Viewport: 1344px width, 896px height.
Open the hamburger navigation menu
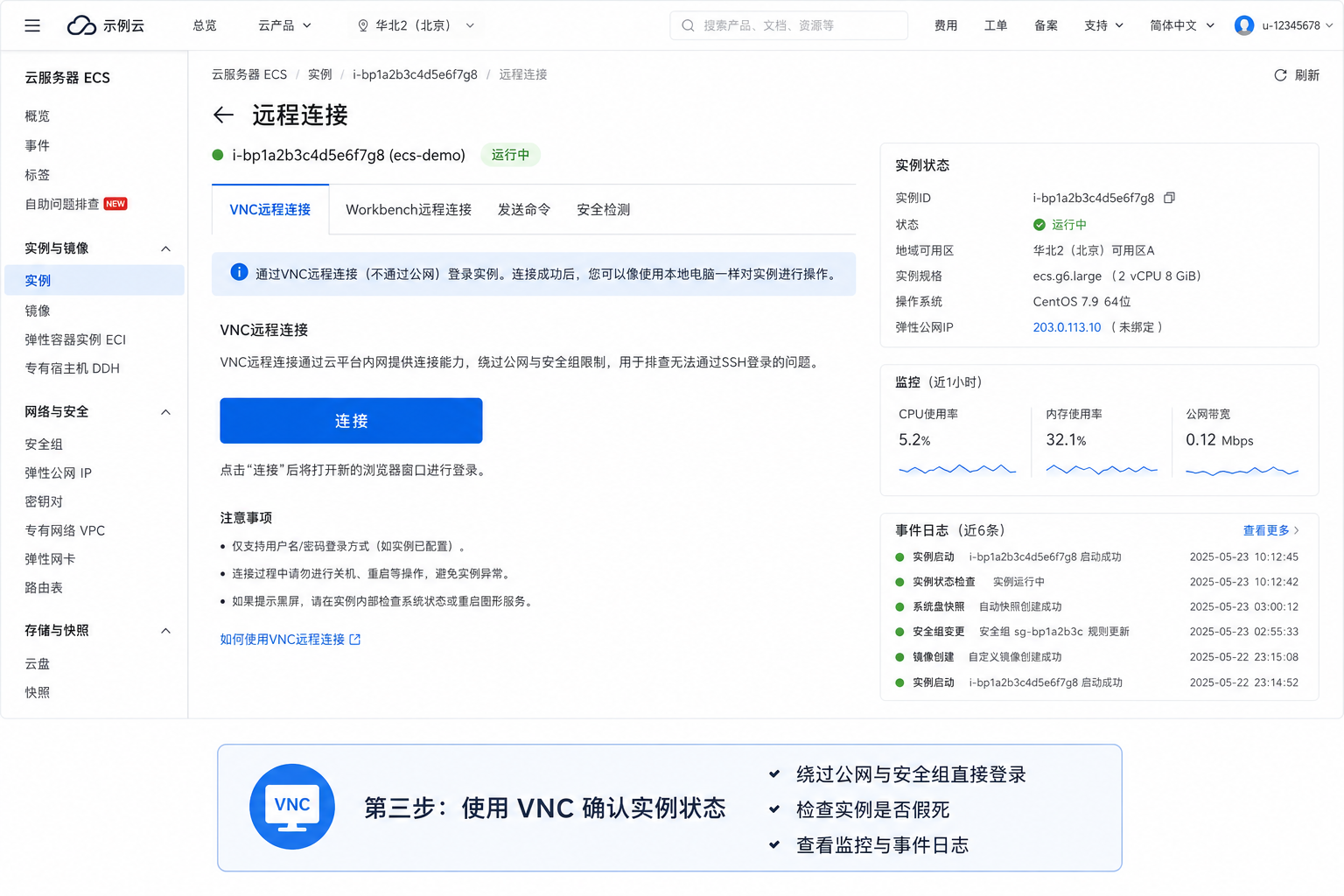pyautogui.click(x=32, y=25)
